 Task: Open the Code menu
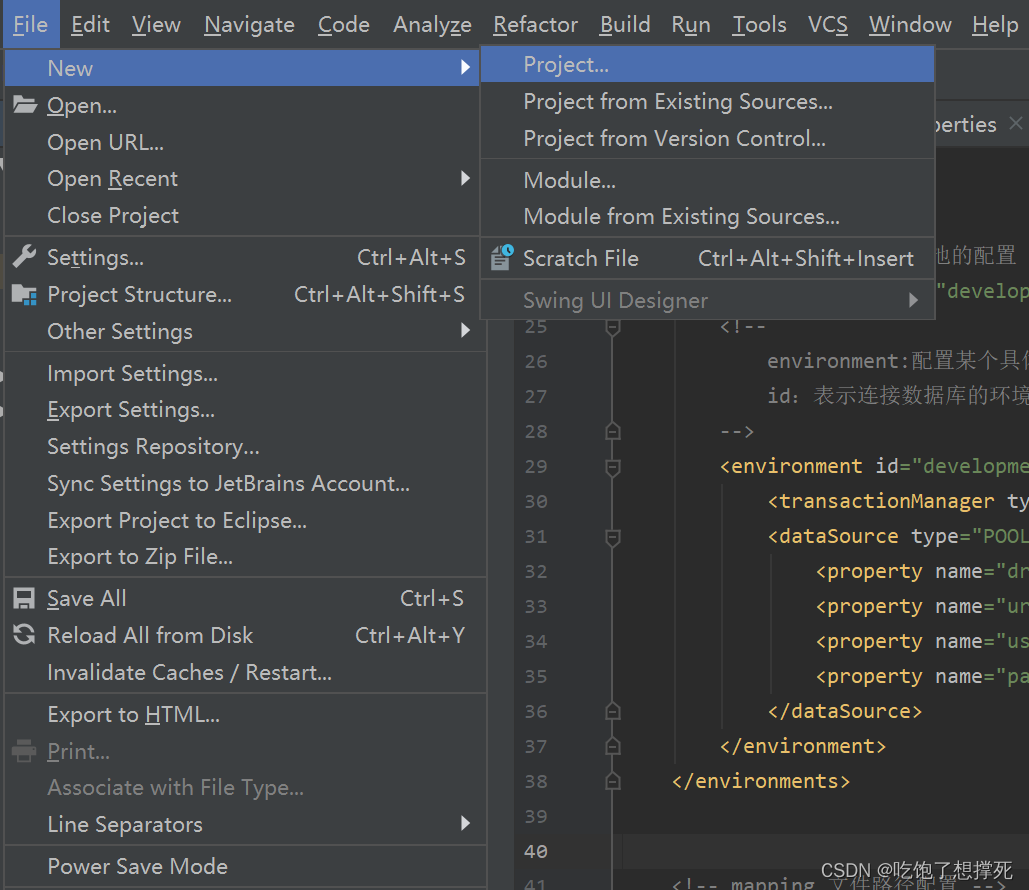[x=344, y=24]
